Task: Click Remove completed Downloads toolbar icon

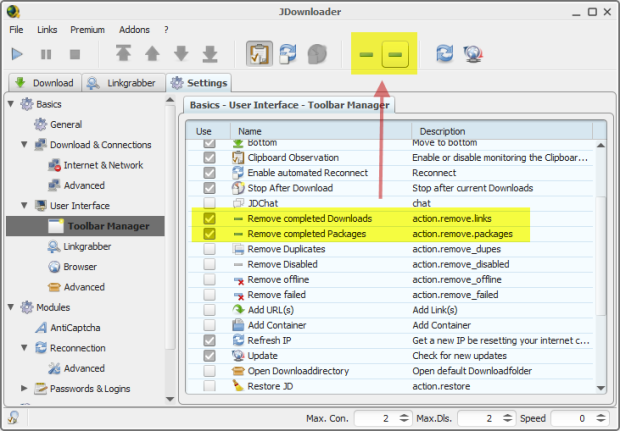Action: click(366, 55)
